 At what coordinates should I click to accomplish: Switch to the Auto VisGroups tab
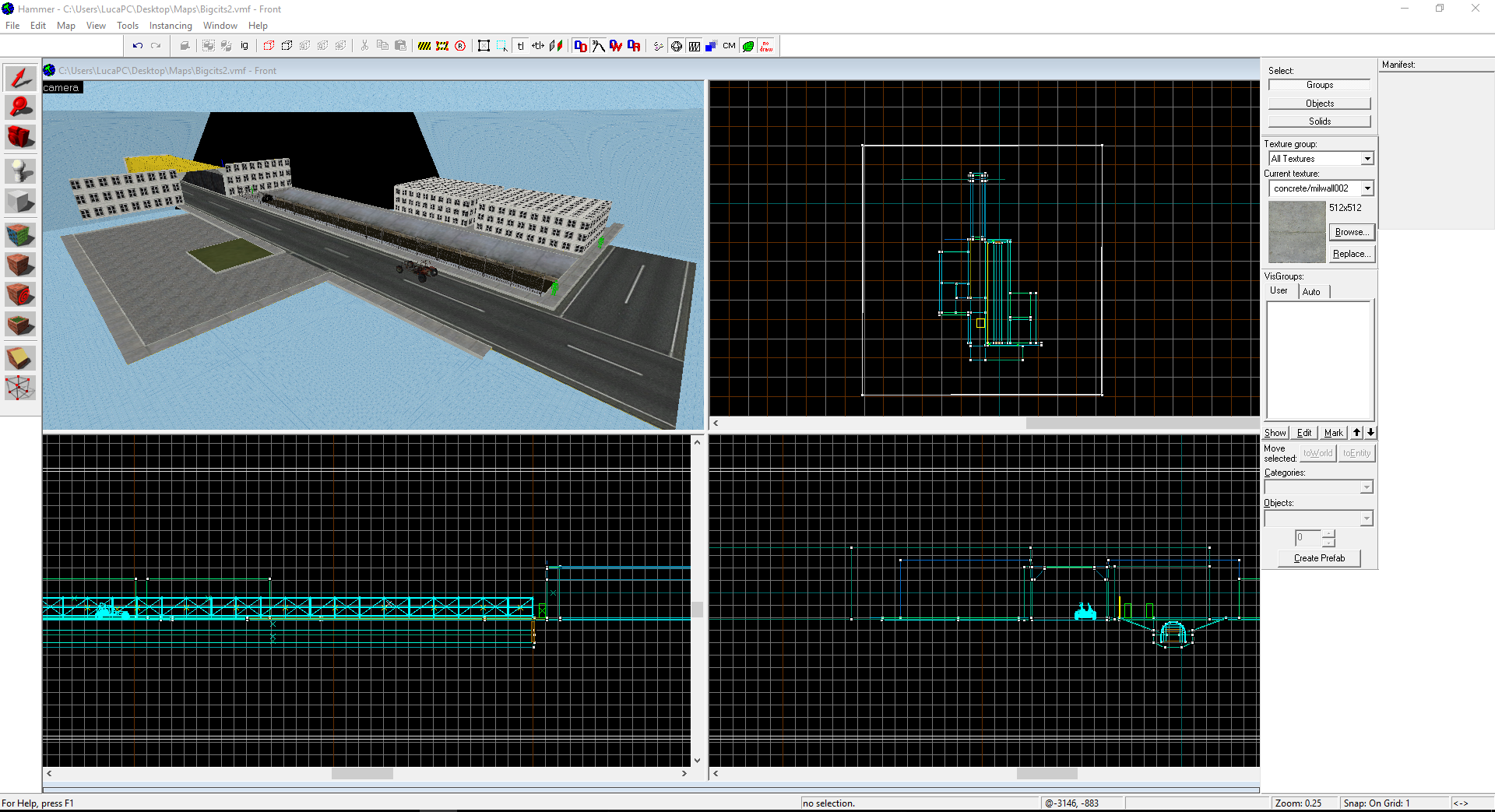coord(1312,292)
